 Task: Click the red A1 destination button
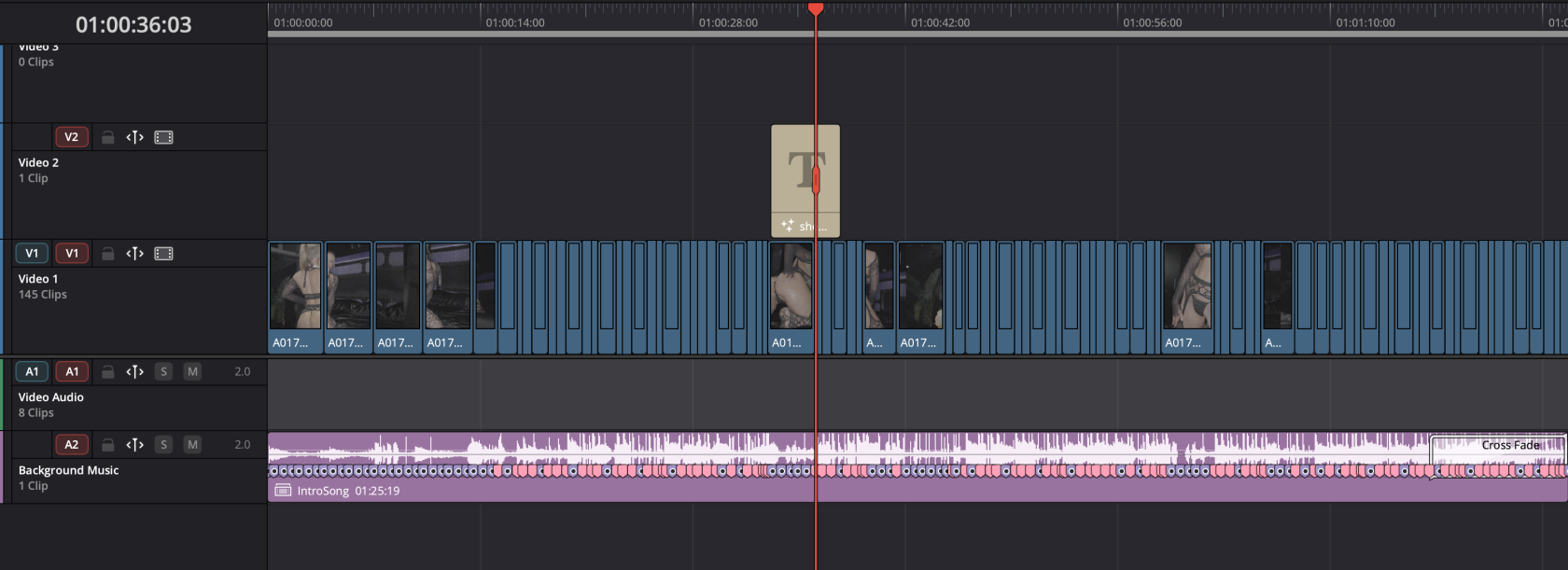[72, 371]
